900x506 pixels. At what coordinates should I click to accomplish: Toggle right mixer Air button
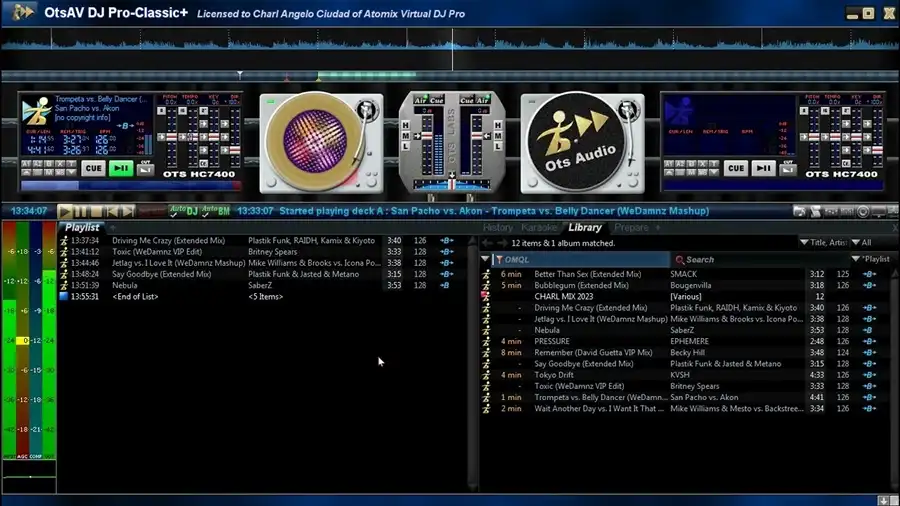pyautogui.click(x=482, y=100)
